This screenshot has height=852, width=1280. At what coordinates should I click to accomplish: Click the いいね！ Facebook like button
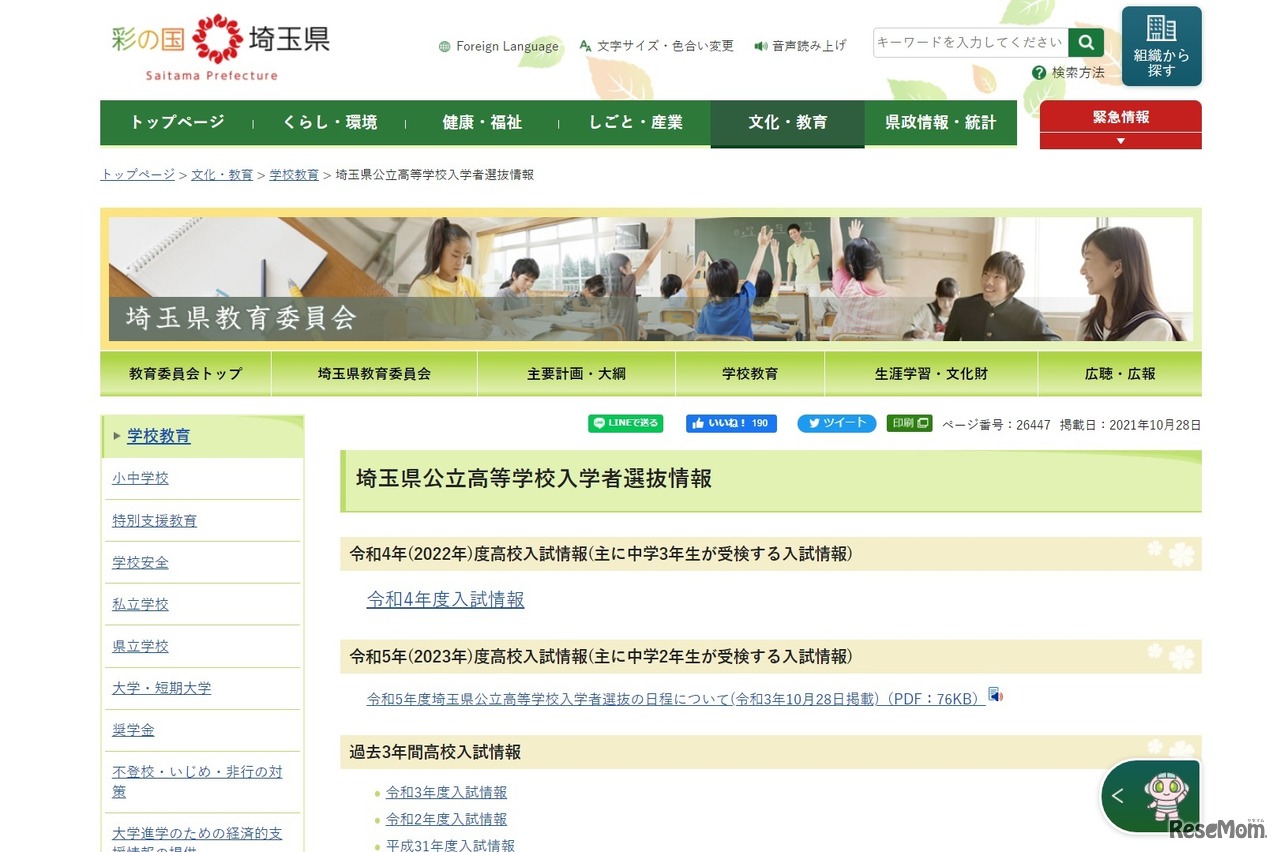[731, 423]
